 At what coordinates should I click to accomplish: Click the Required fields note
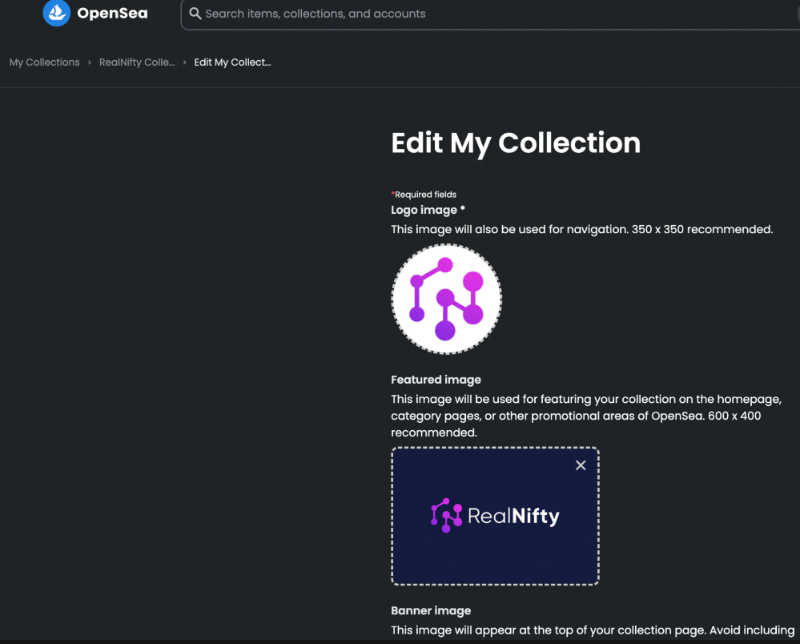[423, 194]
